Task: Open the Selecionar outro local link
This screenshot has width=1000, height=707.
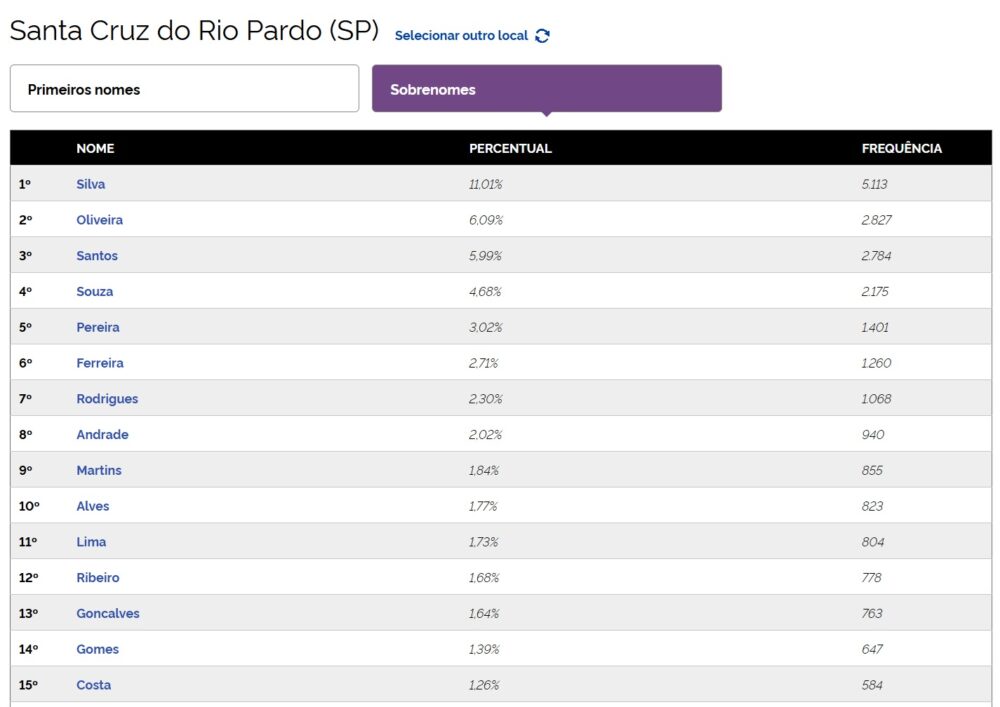Action: pos(461,36)
